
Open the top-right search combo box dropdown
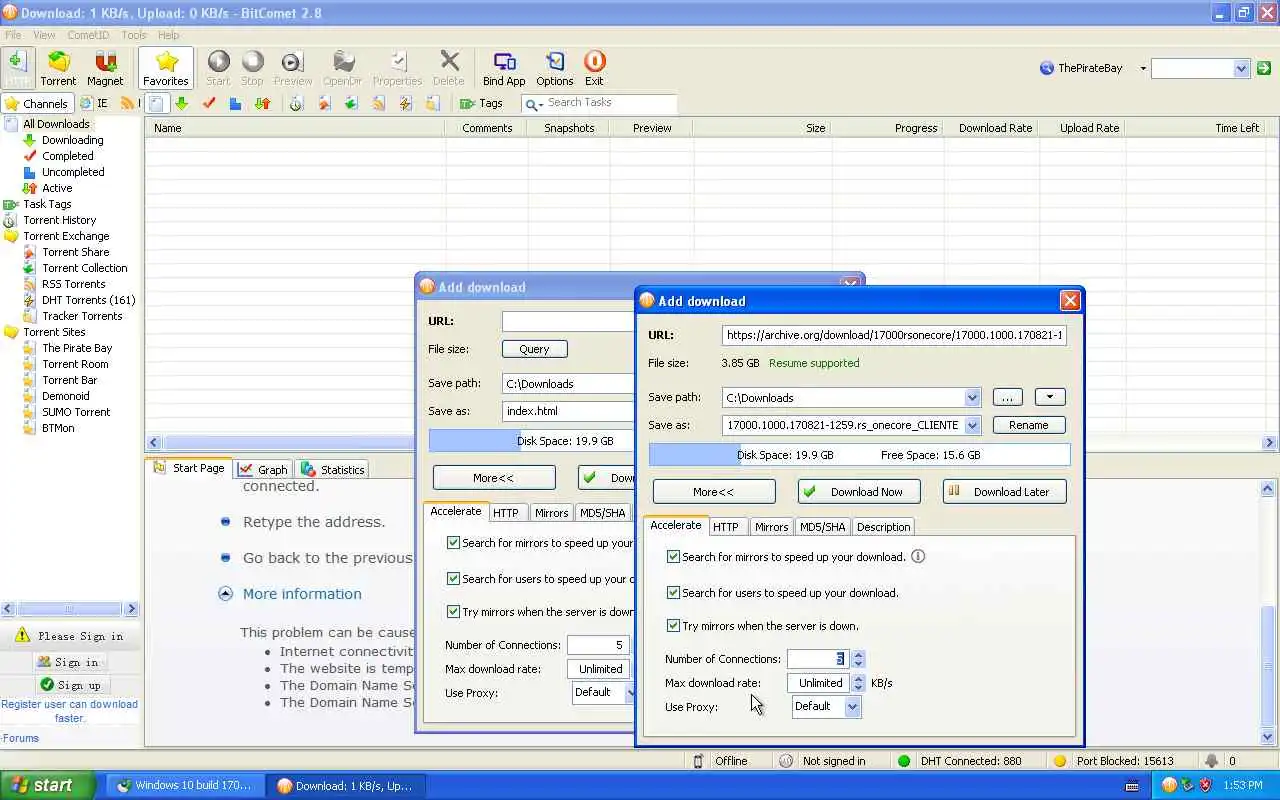1241,69
